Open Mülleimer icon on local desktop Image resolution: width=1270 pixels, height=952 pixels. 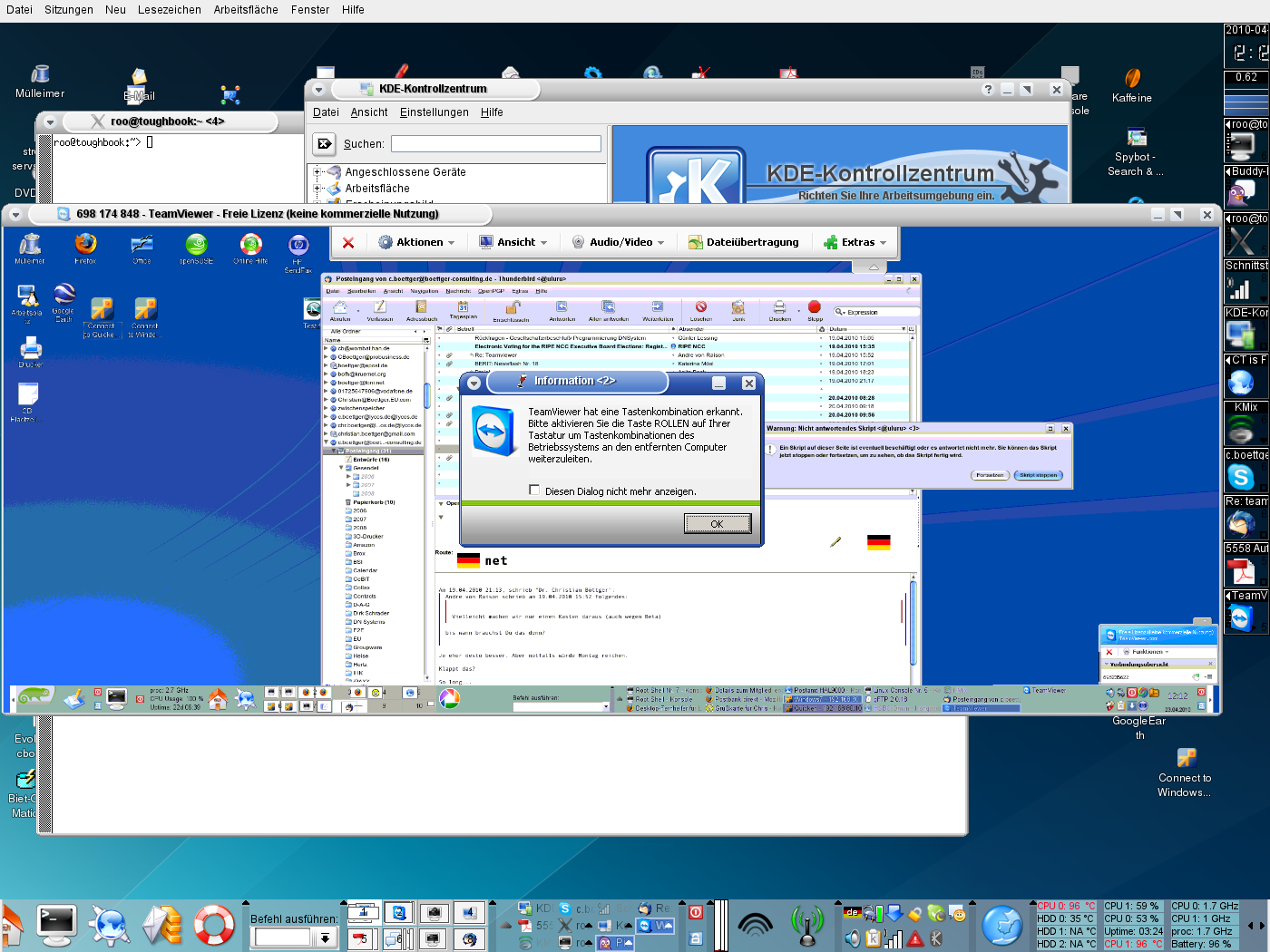pyautogui.click(x=40, y=80)
